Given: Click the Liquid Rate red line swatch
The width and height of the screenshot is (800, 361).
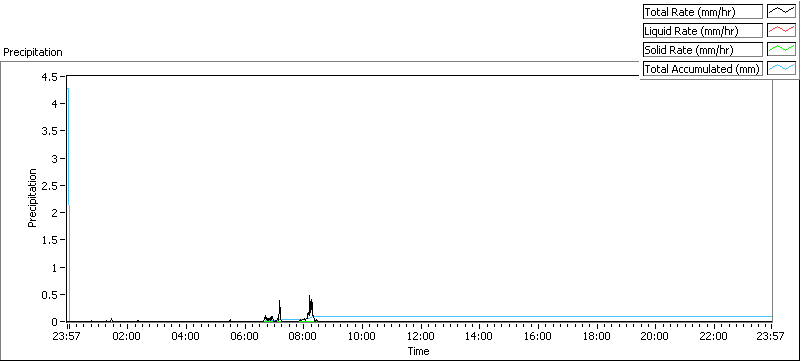Looking at the screenshot, I should pos(781,31).
